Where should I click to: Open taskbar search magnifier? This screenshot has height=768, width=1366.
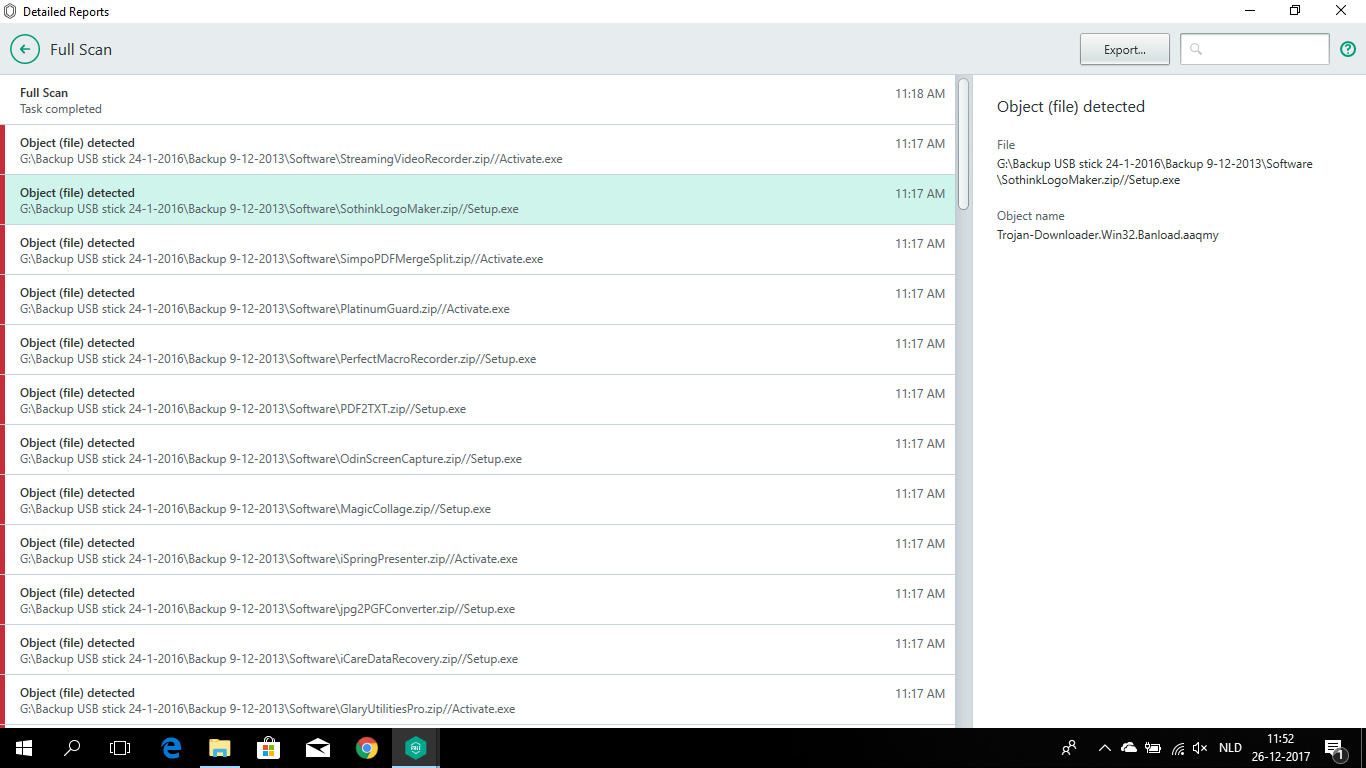[72, 747]
